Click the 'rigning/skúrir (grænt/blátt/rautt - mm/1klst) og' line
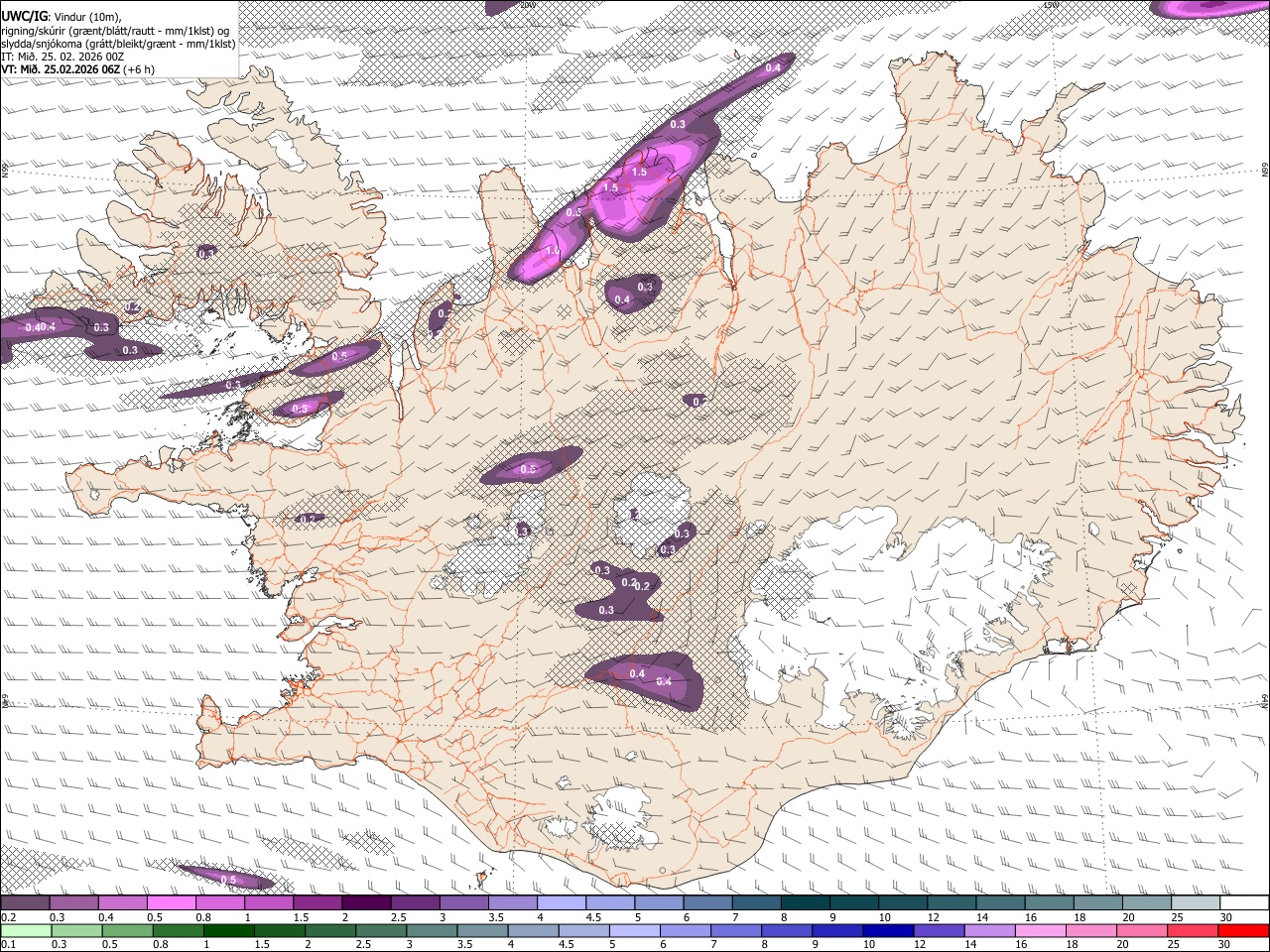This screenshot has height=952, width=1270. 115,31
